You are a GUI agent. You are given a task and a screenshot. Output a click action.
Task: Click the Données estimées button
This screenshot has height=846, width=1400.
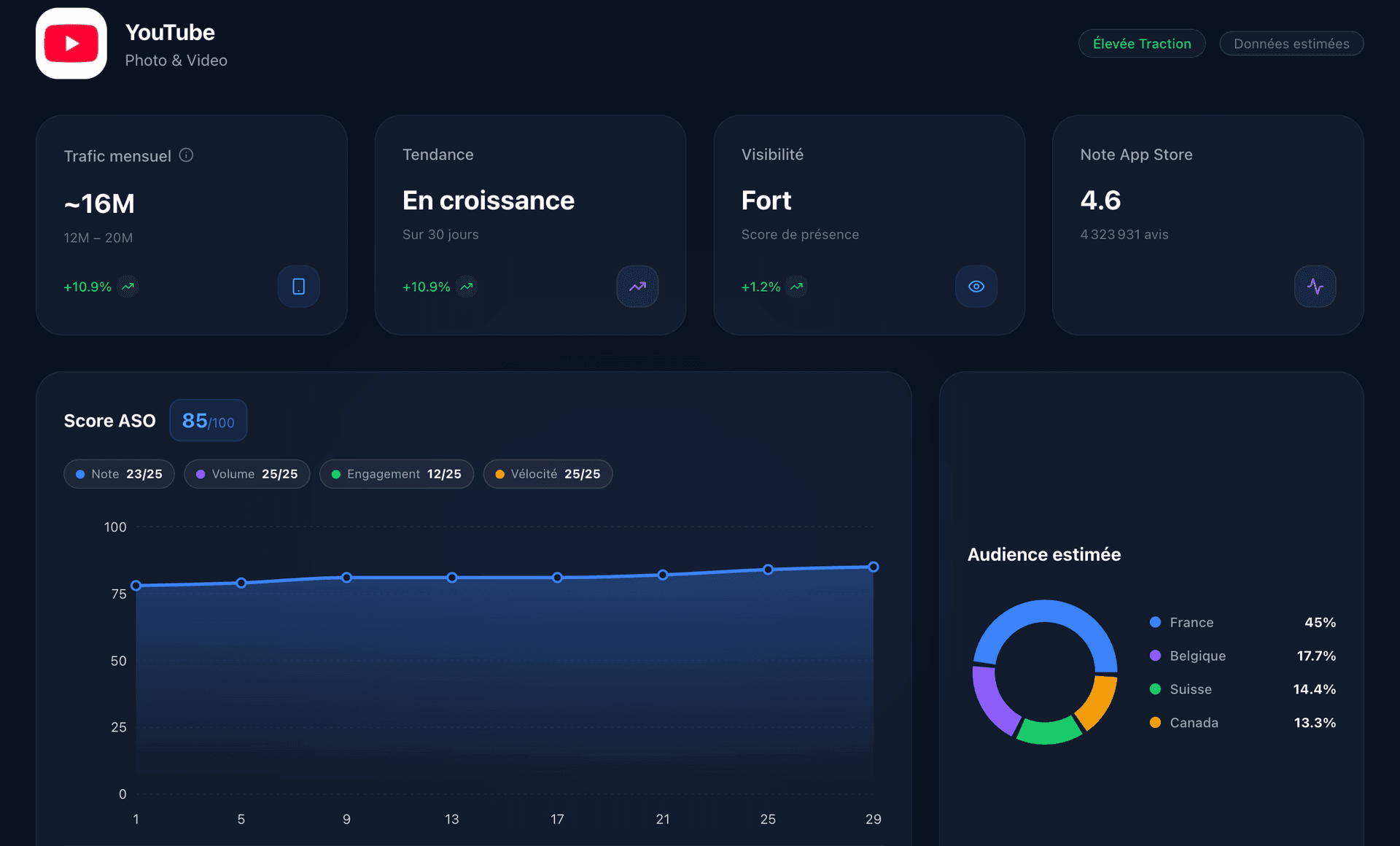tap(1291, 43)
